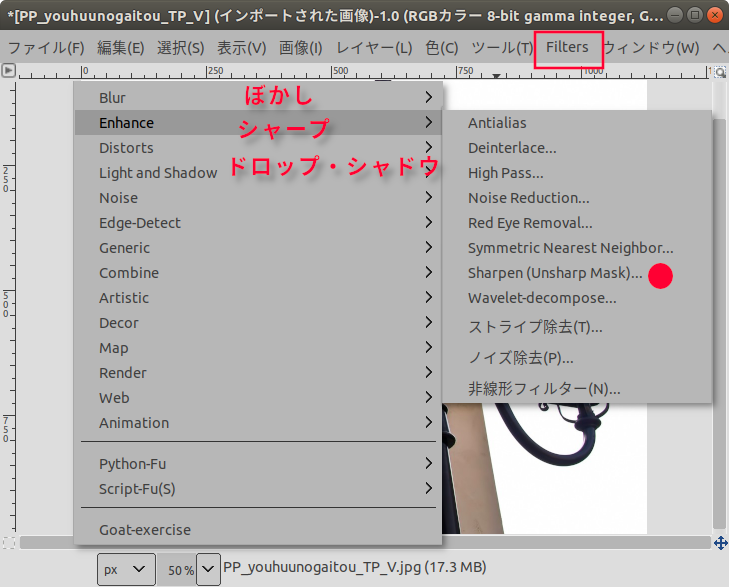The height and width of the screenshot is (587, 729).
Task: Apply the Antialias filter
Action: tap(577, 123)
